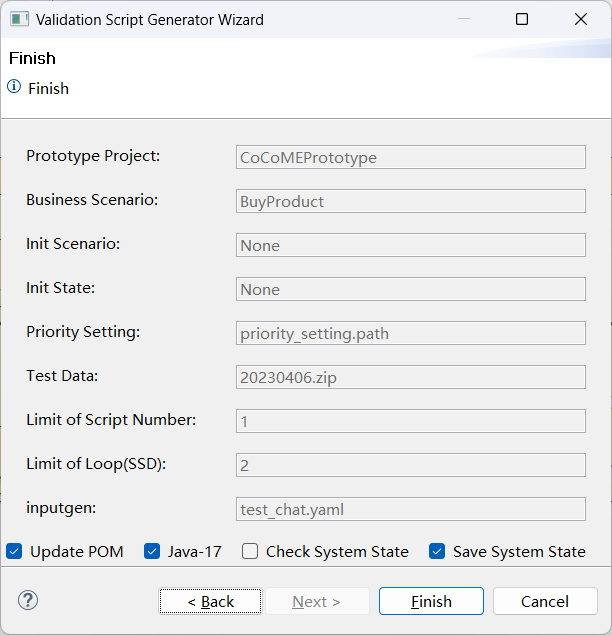Enable the Check System State checkbox
The image size is (612, 635).
pyautogui.click(x=250, y=551)
